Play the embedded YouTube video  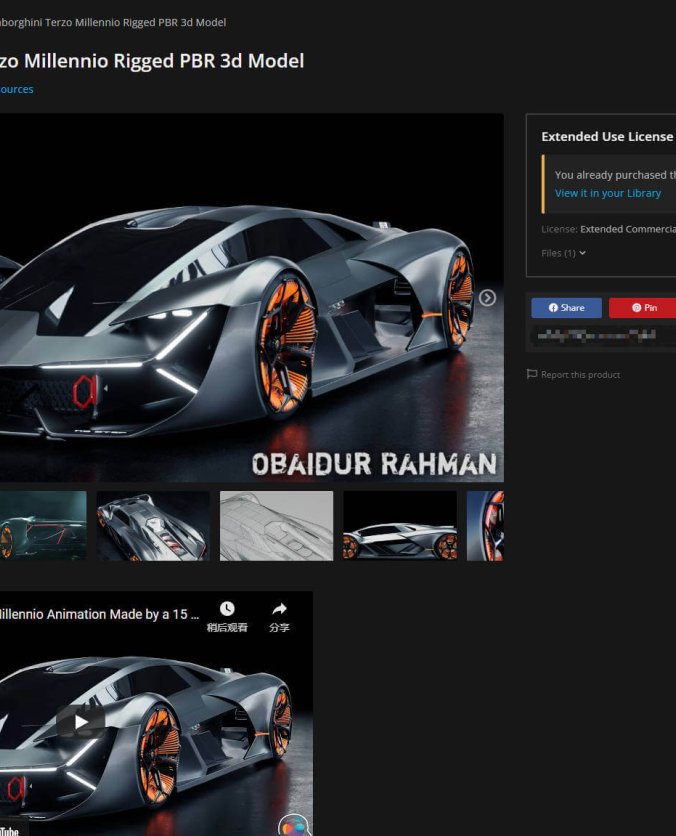coord(80,721)
